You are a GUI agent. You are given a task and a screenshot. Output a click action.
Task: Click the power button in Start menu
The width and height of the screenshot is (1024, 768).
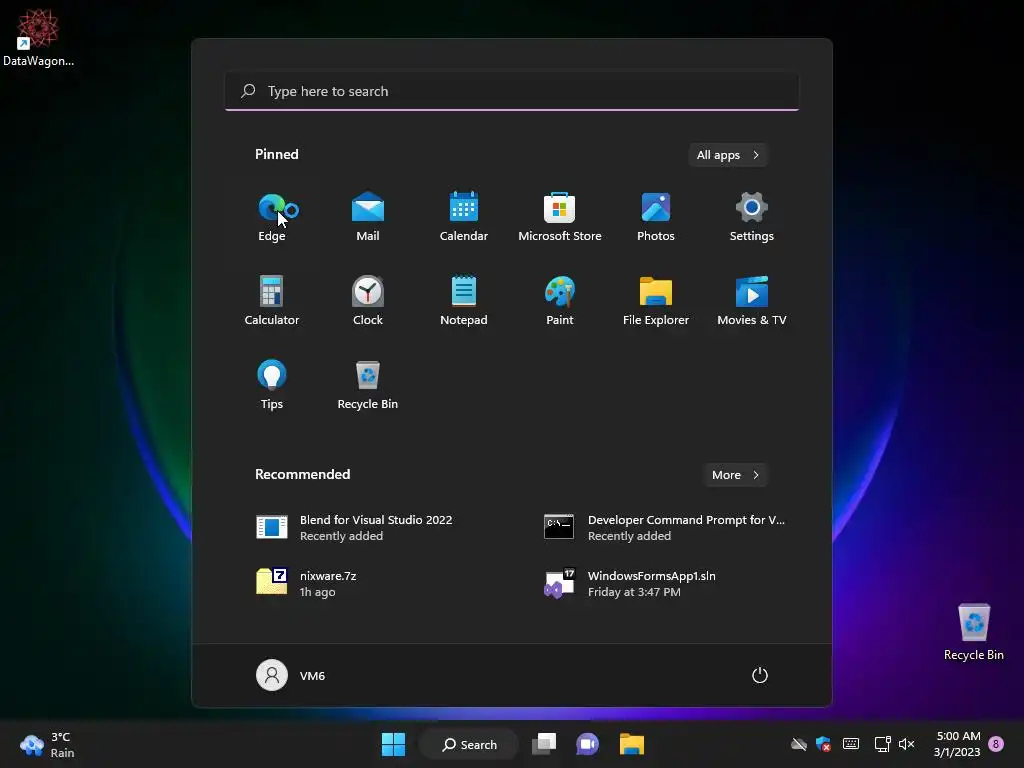pos(760,675)
